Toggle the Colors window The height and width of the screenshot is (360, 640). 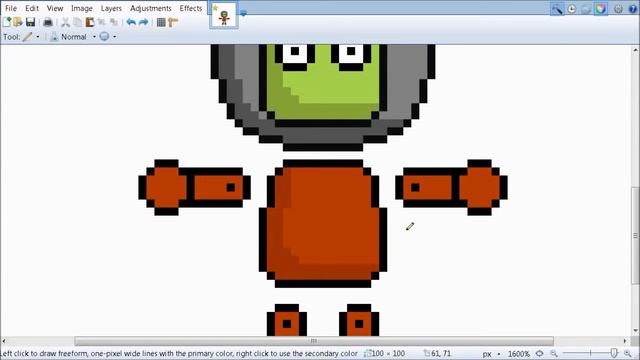(x=600, y=9)
